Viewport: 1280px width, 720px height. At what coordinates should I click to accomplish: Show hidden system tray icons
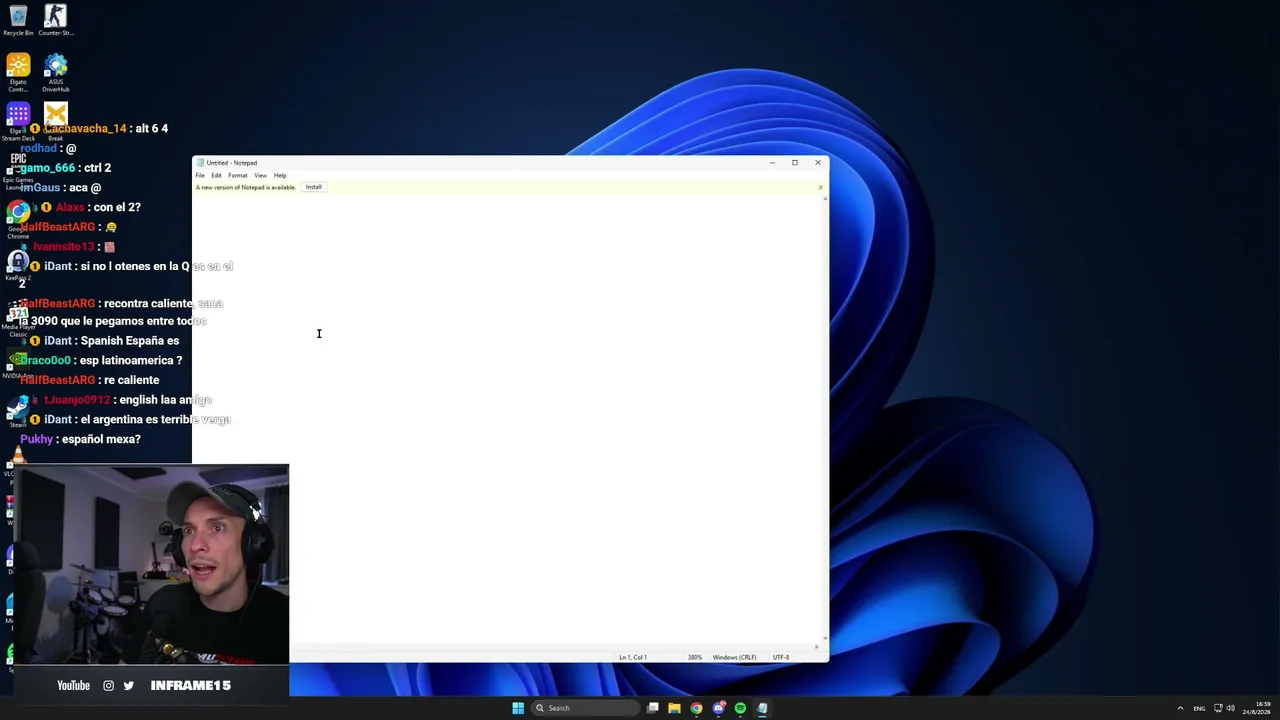tap(1180, 708)
